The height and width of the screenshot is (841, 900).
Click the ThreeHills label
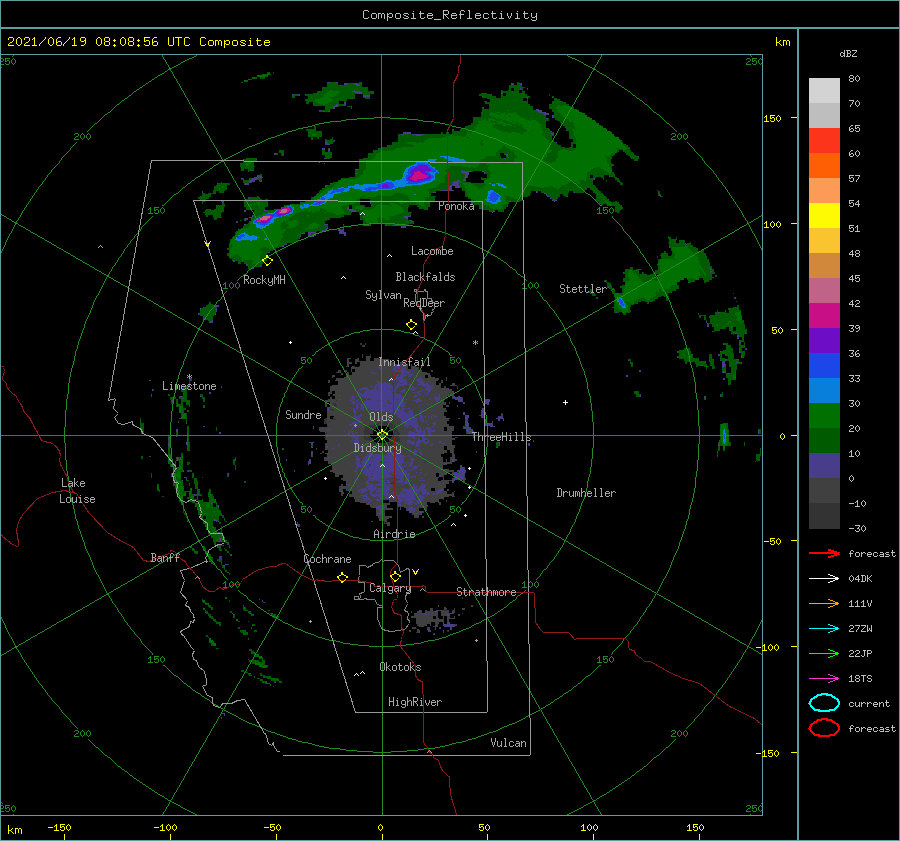coord(502,437)
